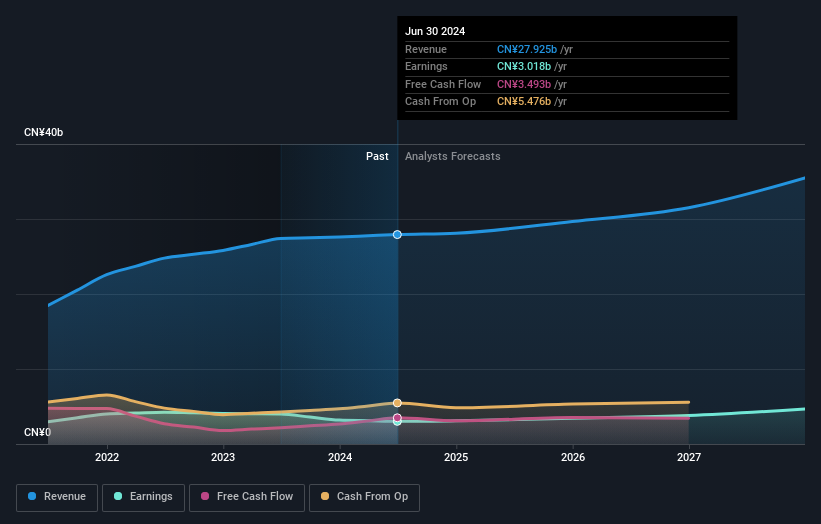Click the 2026 x-axis label

click(x=573, y=458)
